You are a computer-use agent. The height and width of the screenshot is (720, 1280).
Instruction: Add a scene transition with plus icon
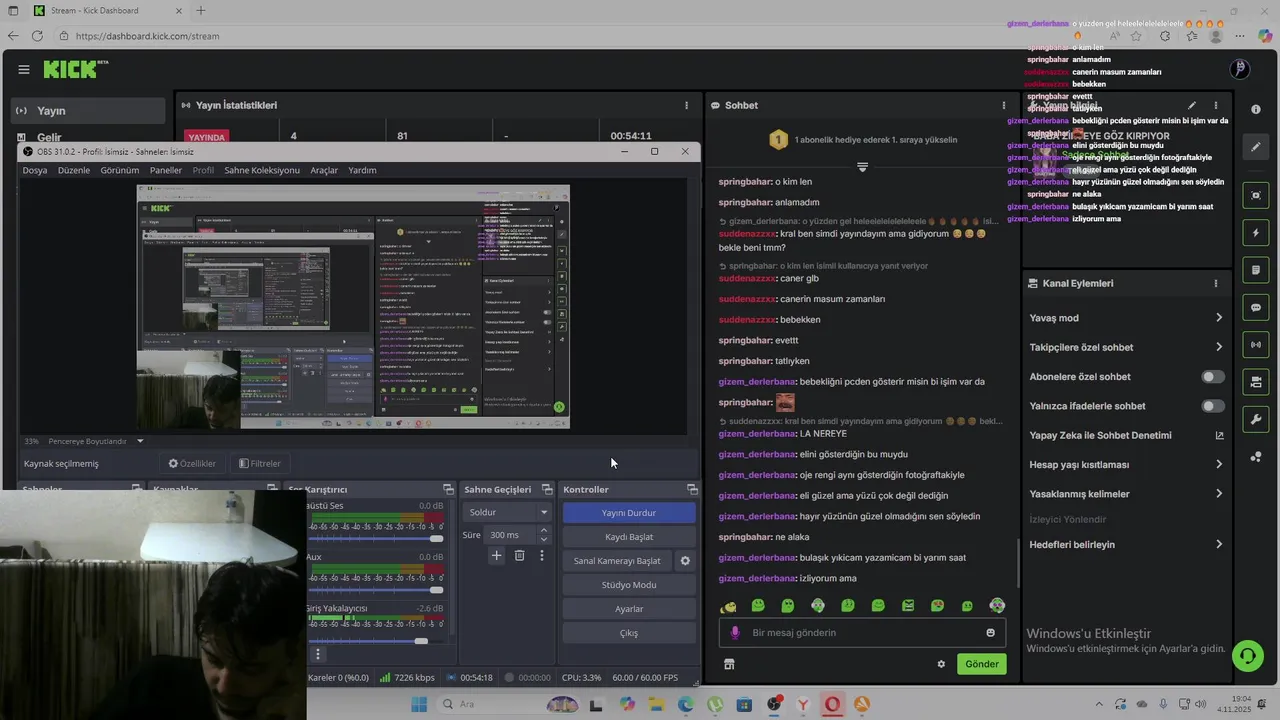(x=496, y=555)
